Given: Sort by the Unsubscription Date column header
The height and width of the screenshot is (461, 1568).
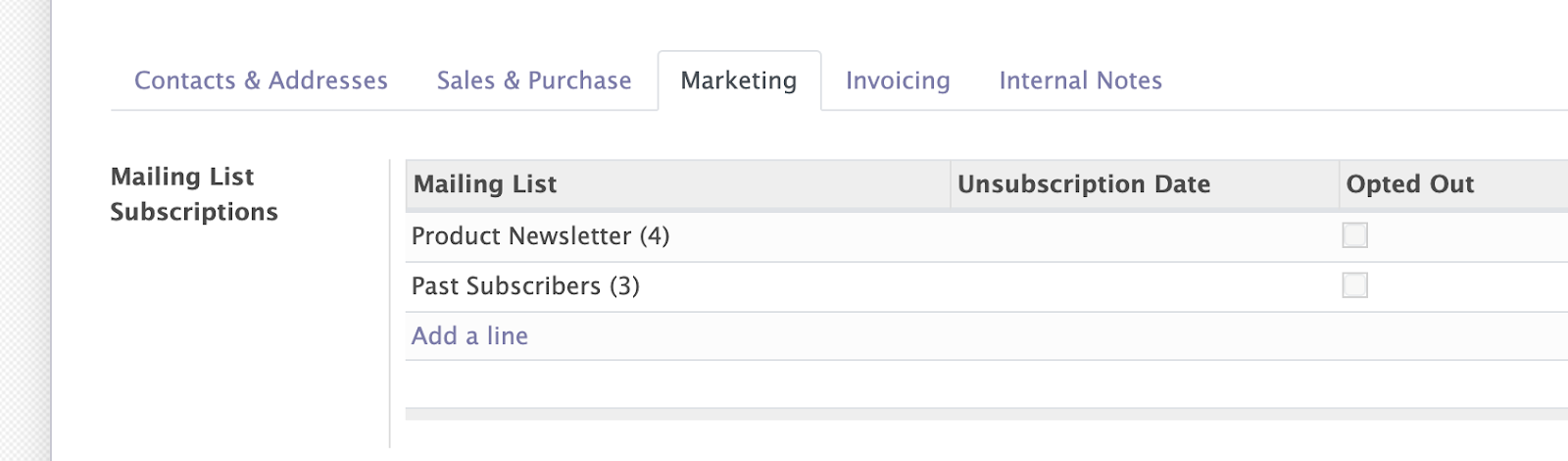Looking at the screenshot, I should (1084, 184).
